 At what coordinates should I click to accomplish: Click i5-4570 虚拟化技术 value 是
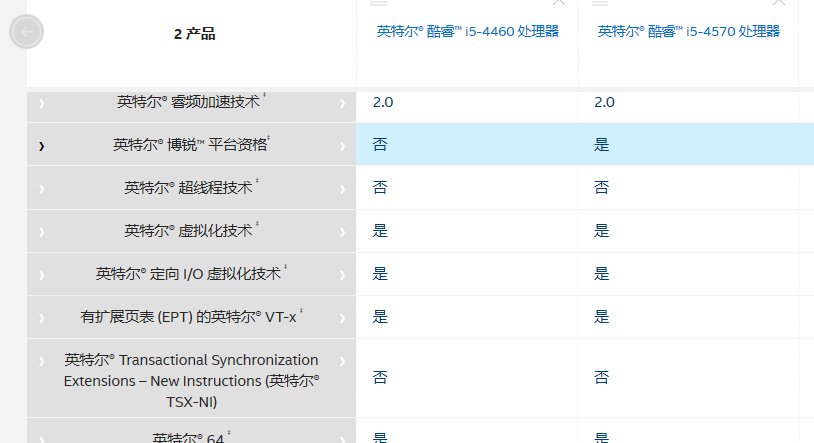pyautogui.click(x=602, y=231)
